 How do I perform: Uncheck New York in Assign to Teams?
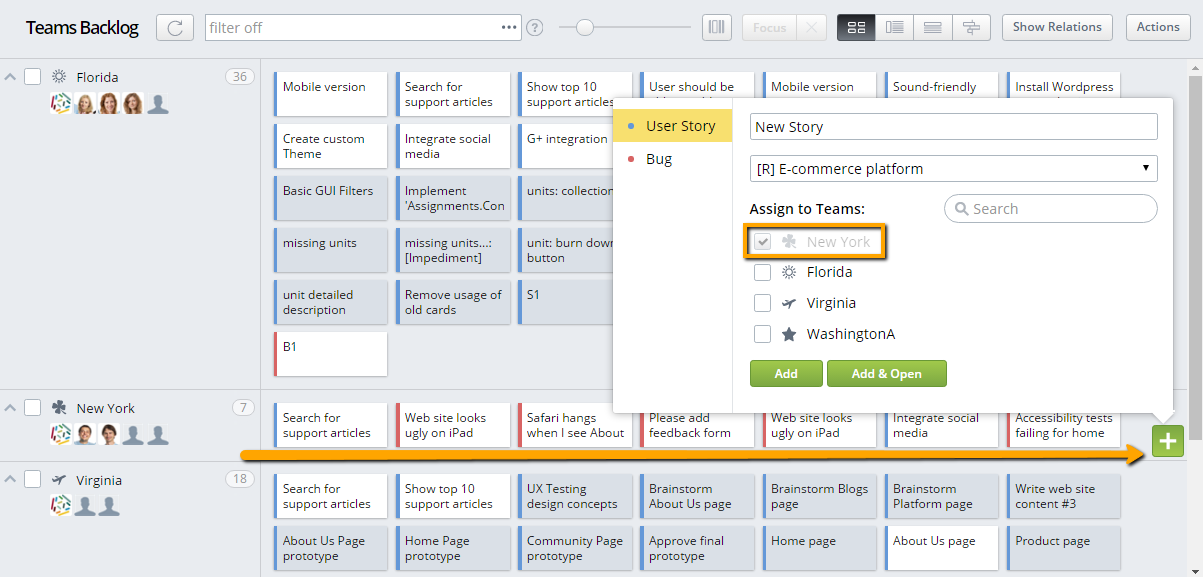[763, 241]
